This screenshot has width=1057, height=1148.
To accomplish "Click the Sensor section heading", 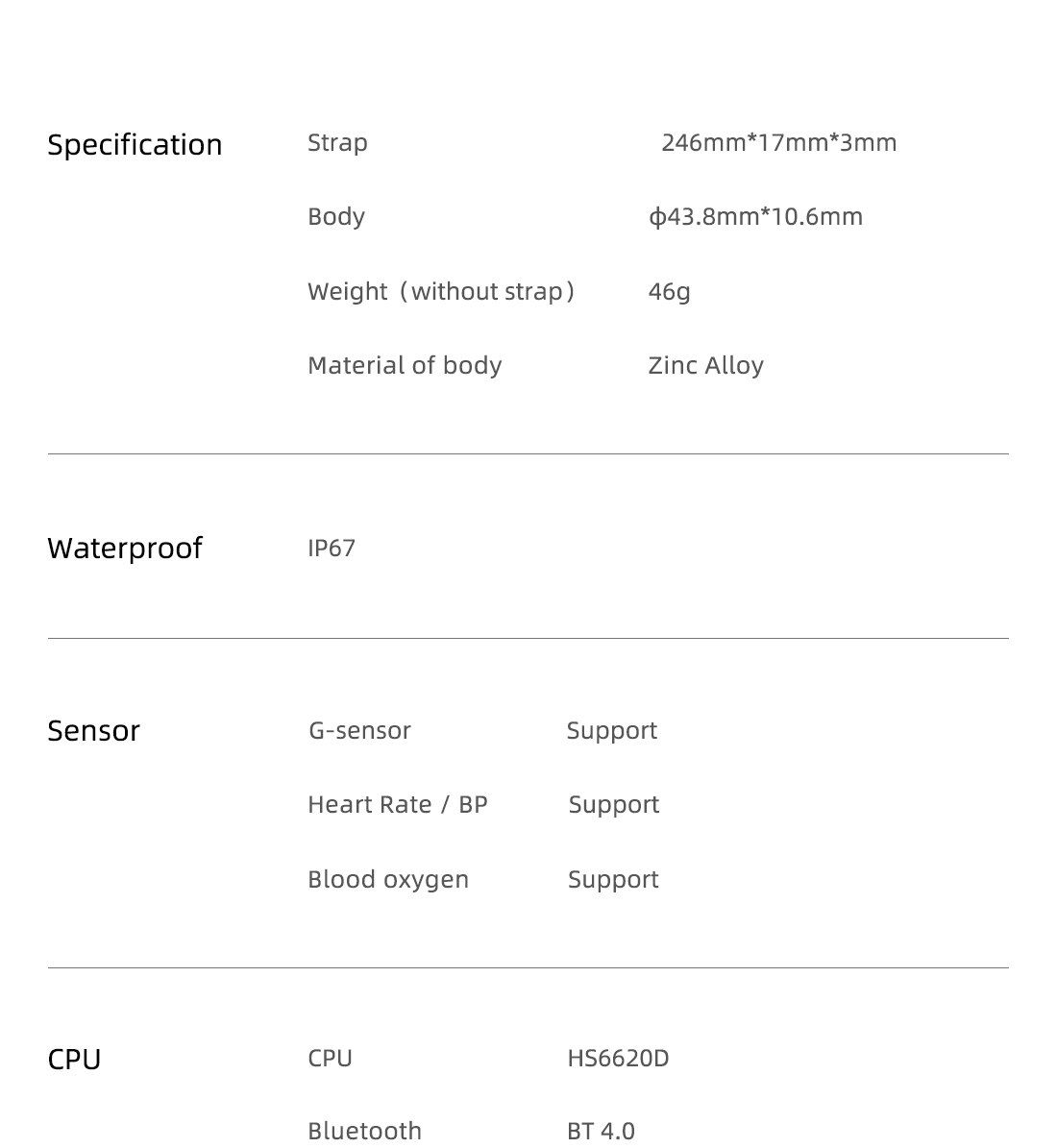I will pos(94,731).
